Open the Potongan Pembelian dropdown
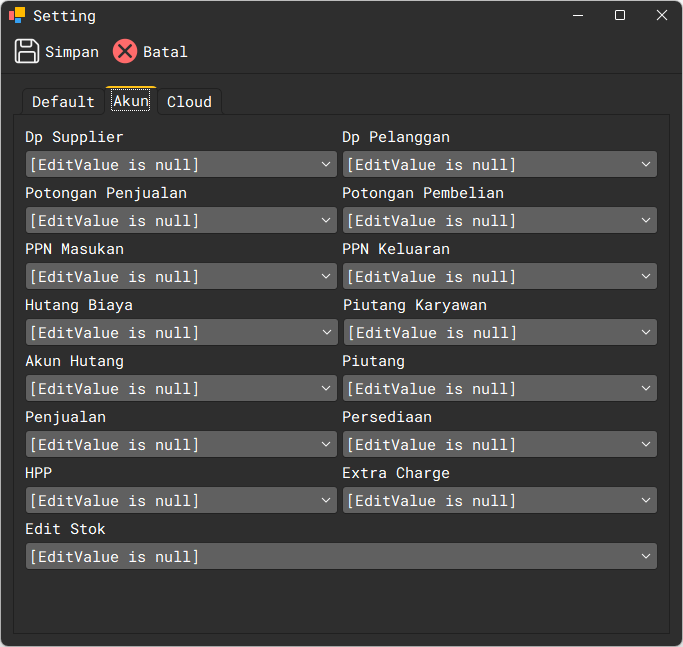The image size is (683, 647). (x=646, y=221)
